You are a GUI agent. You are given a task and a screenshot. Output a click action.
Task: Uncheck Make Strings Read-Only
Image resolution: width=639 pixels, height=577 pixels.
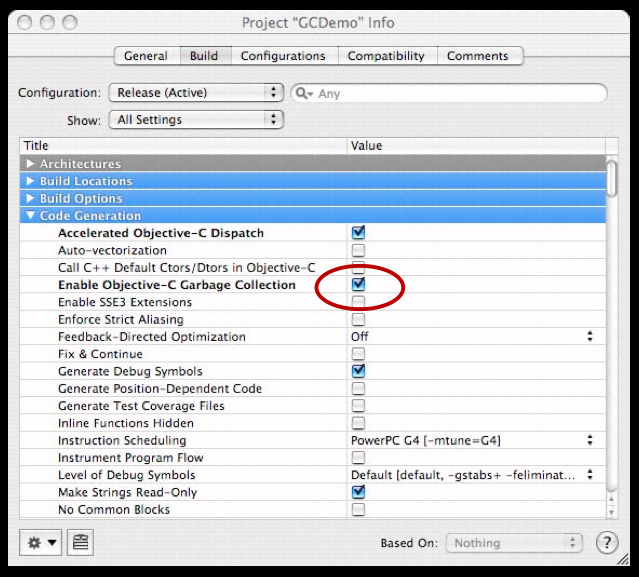point(358,492)
